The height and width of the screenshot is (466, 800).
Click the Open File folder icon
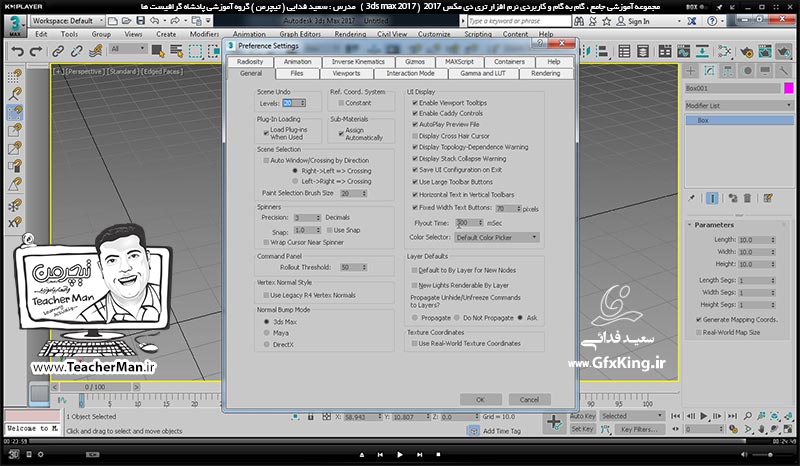[x=126, y=21]
